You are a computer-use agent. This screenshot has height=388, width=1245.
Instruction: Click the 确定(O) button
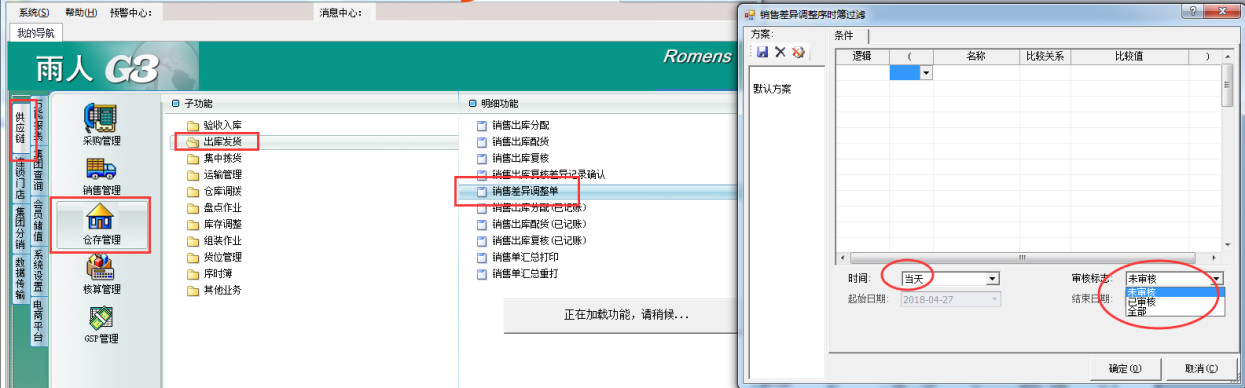[1125, 369]
